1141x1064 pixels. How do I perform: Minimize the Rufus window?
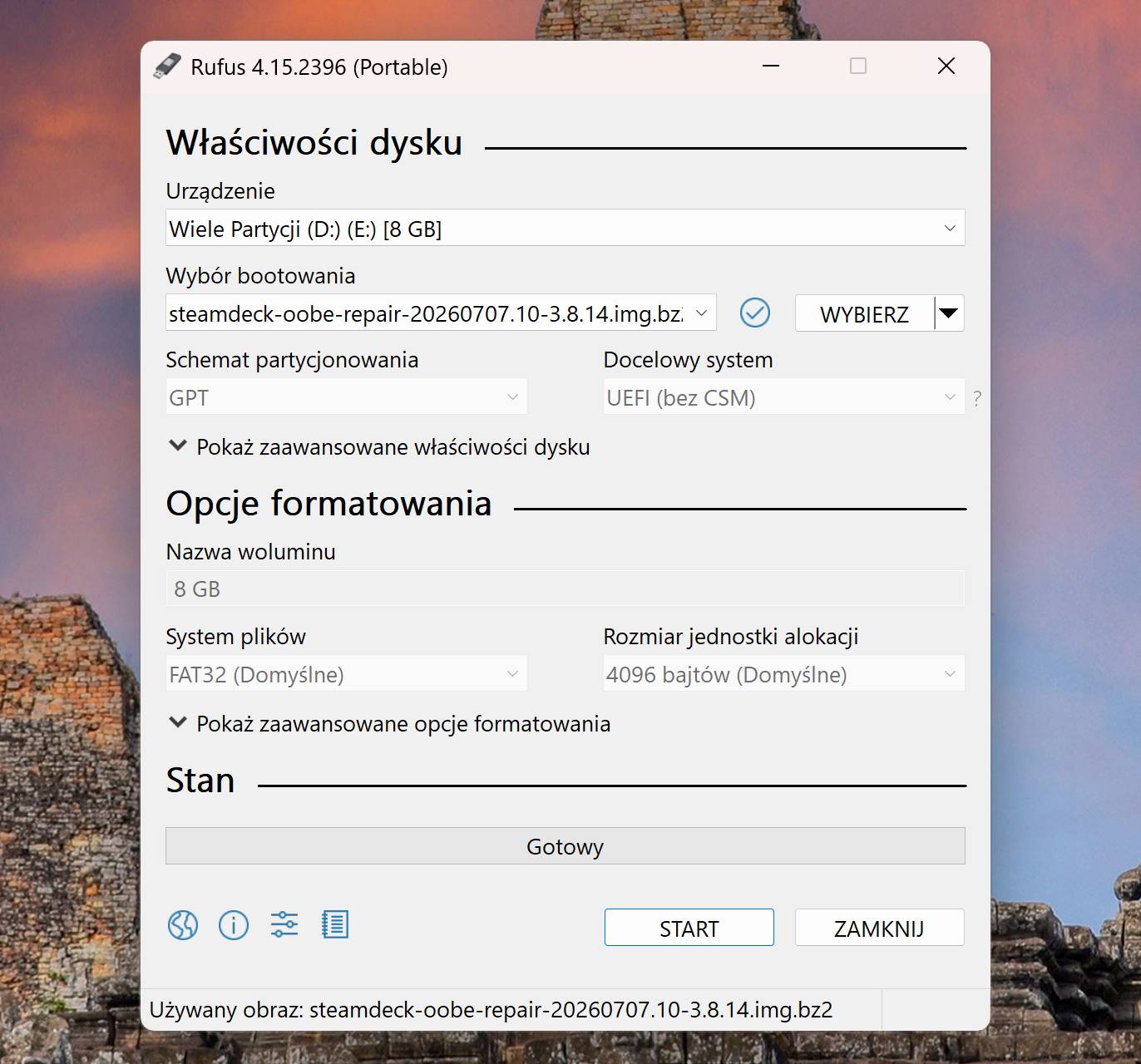click(x=771, y=66)
